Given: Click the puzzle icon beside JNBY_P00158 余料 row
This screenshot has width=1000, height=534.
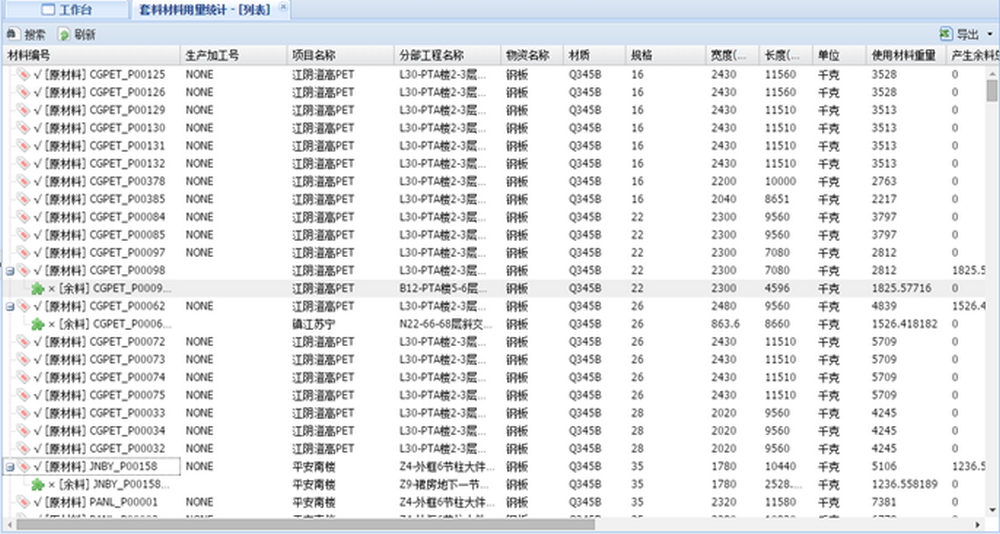Looking at the screenshot, I should coord(37,484).
